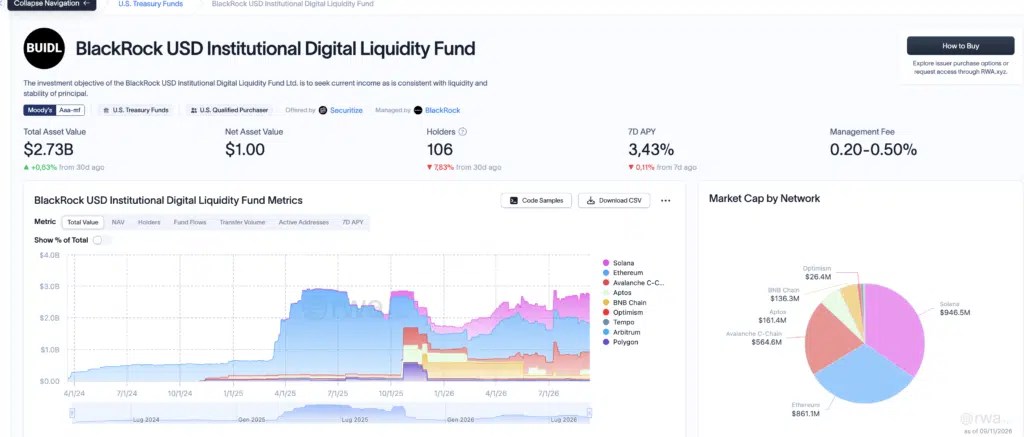Open the Securitize link
This screenshot has width=1024, height=437.
(346, 110)
